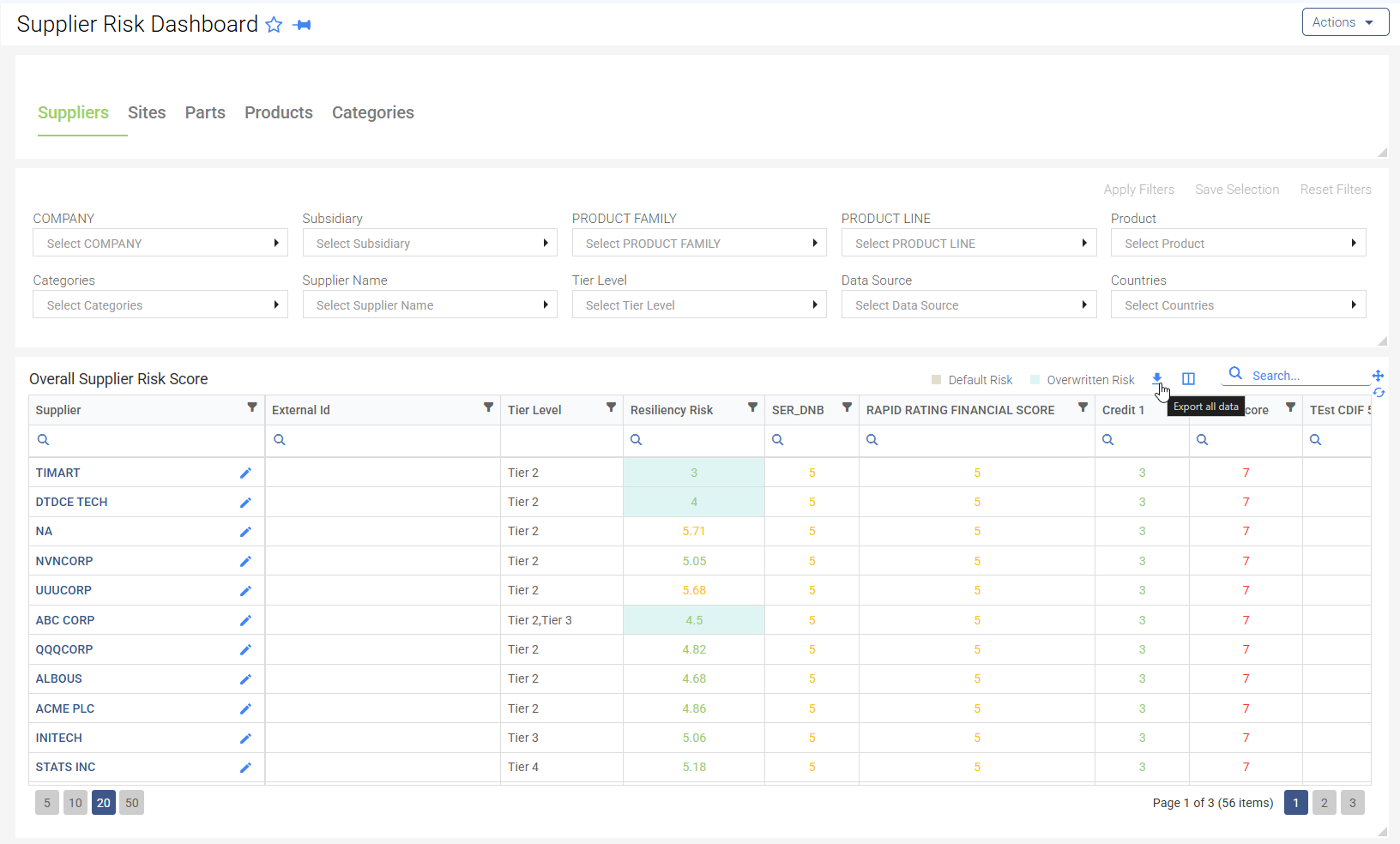This screenshot has width=1400, height=844.
Task: Filter the External Id column header
Action: coord(488,407)
